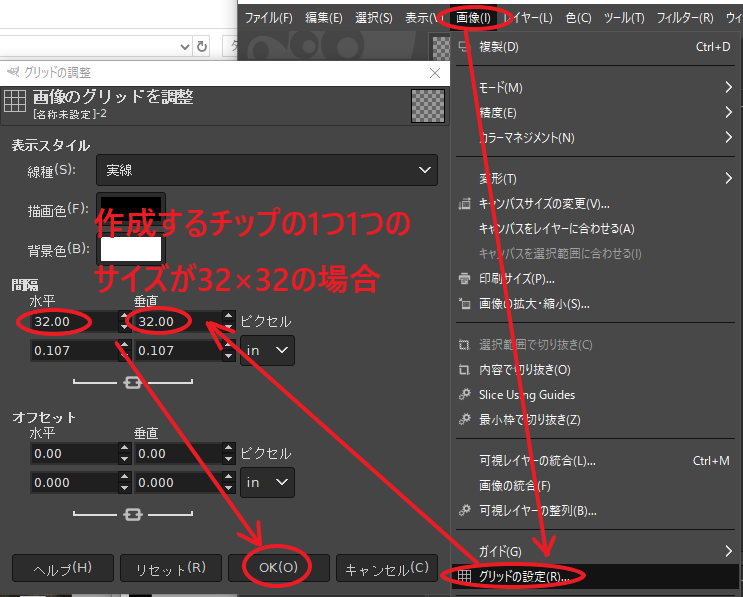Click horizontal offset inch field 0.000
The width and height of the screenshot is (743, 597).
[x=74, y=482]
